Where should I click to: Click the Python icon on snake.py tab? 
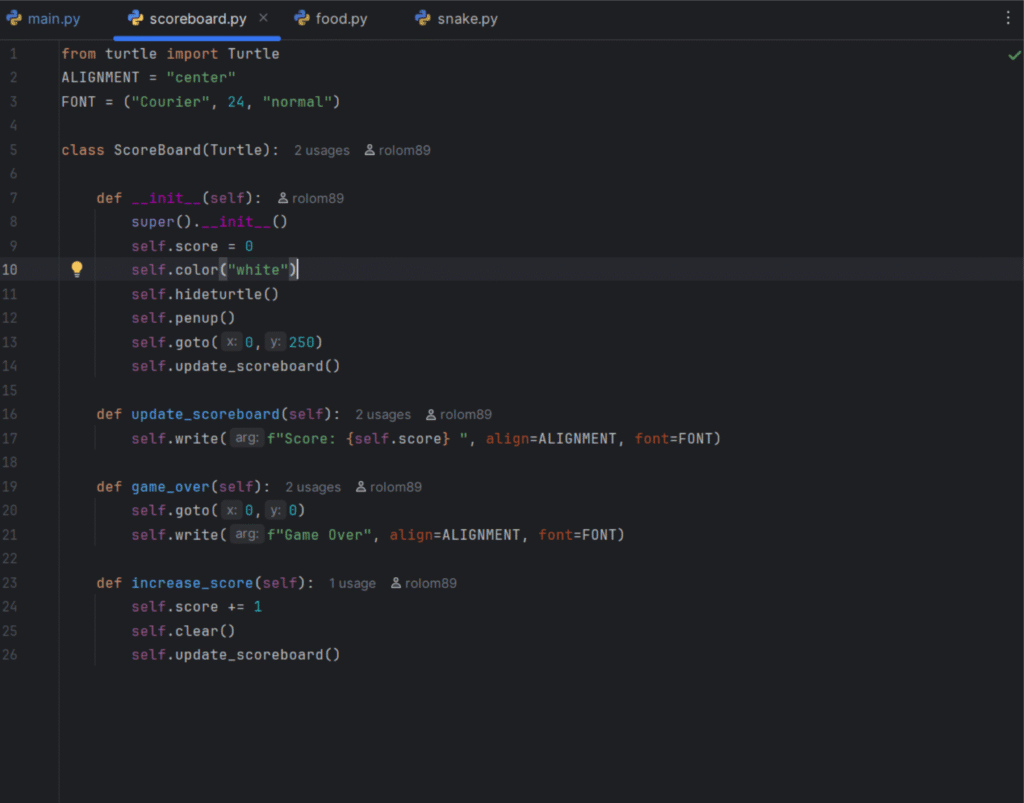422,18
